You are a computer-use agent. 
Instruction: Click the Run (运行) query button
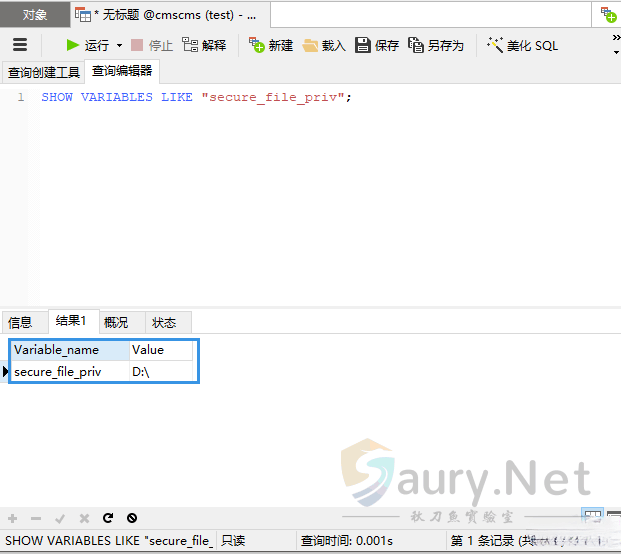click(x=87, y=45)
